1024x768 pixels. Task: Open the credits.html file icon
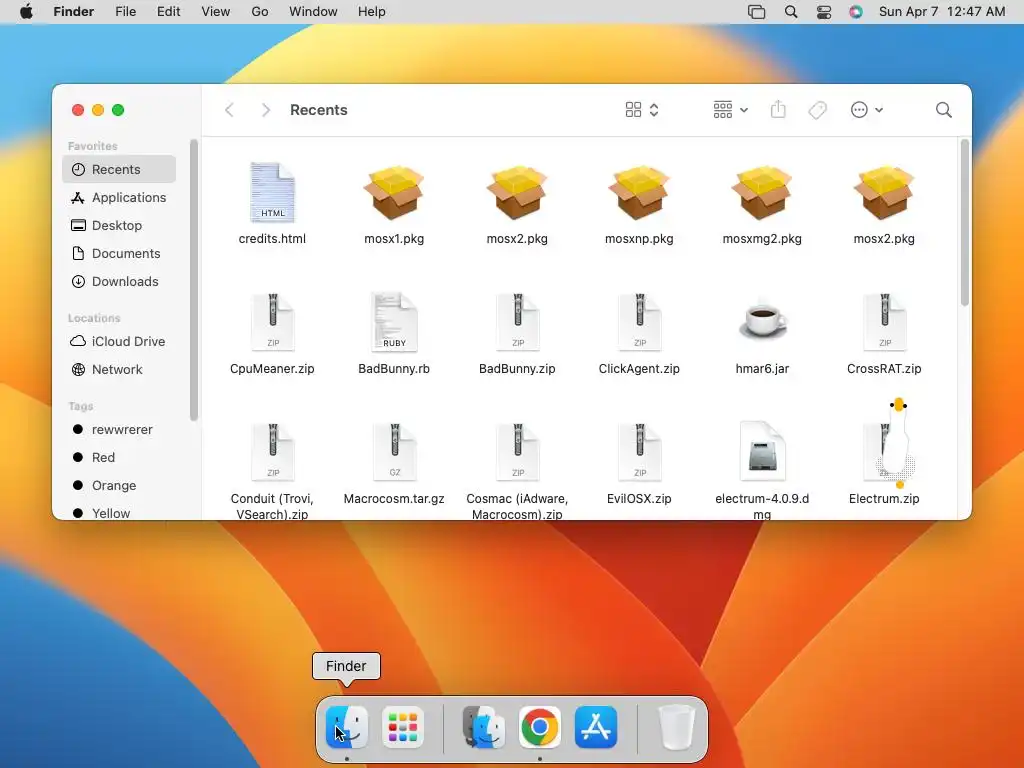click(272, 193)
